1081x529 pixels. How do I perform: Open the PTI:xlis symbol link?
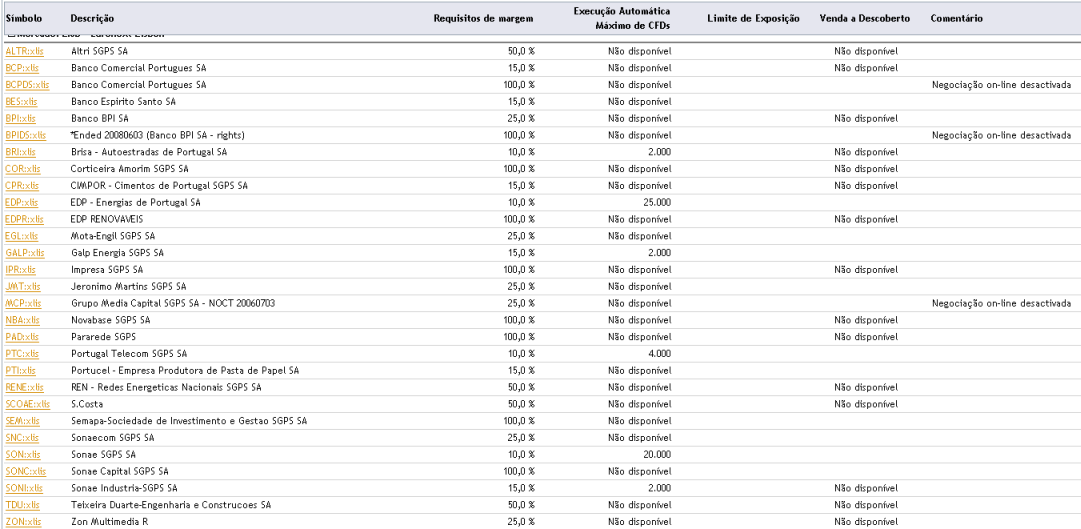pyautogui.click(x=21, y=370)
